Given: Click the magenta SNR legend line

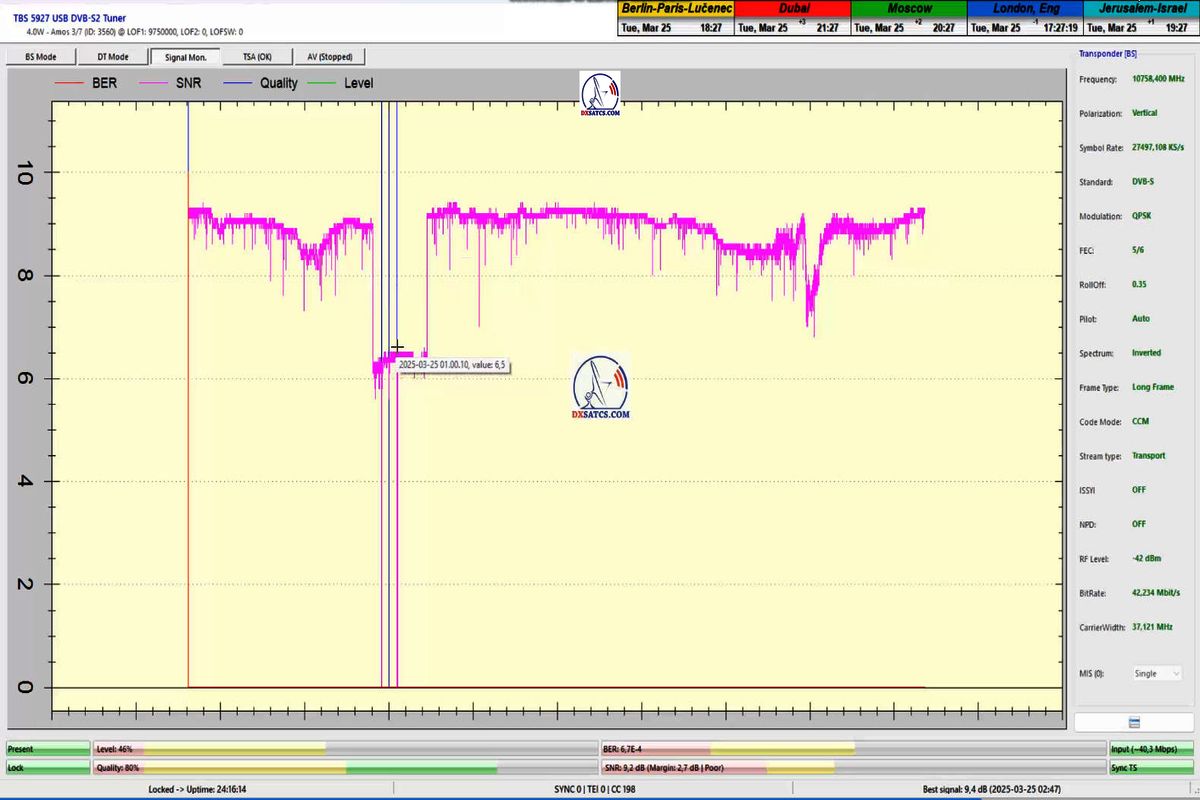Looking at the screenshot, I should [x=153, y=83].
